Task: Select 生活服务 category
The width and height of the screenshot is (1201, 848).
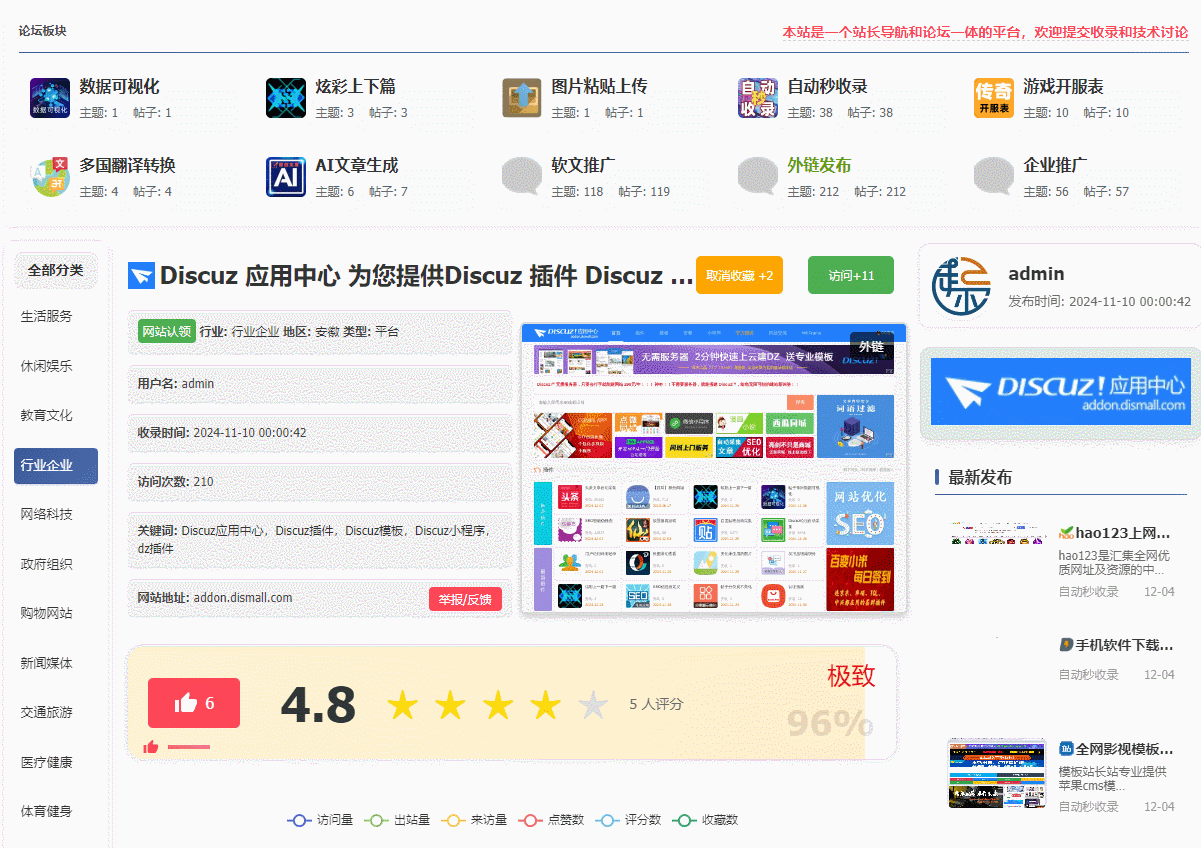Action: pyautogui.click(x=47, y=317)
